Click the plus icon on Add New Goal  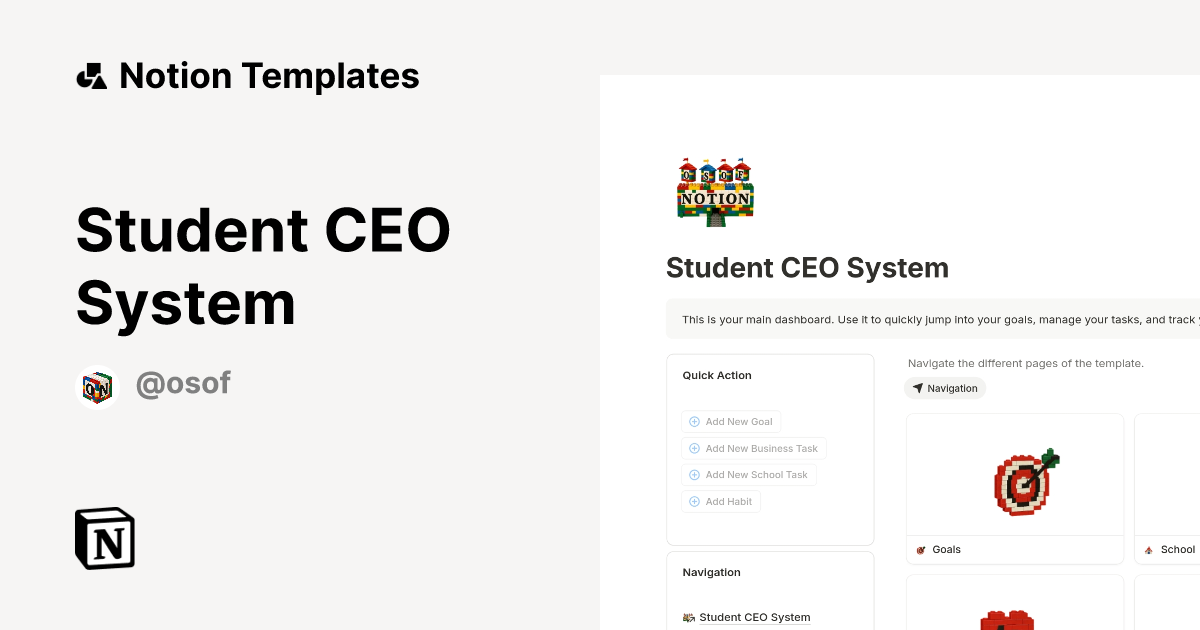pos(693,421)
